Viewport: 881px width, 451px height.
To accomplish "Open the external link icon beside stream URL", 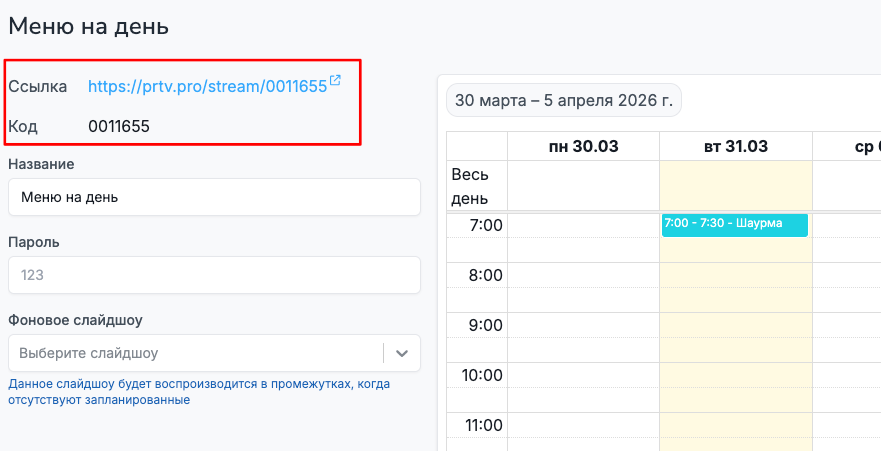I will 335,82.
